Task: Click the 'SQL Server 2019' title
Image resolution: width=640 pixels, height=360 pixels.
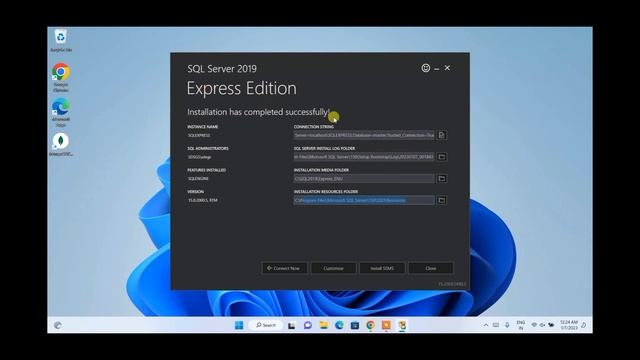Action: (222, 69)
